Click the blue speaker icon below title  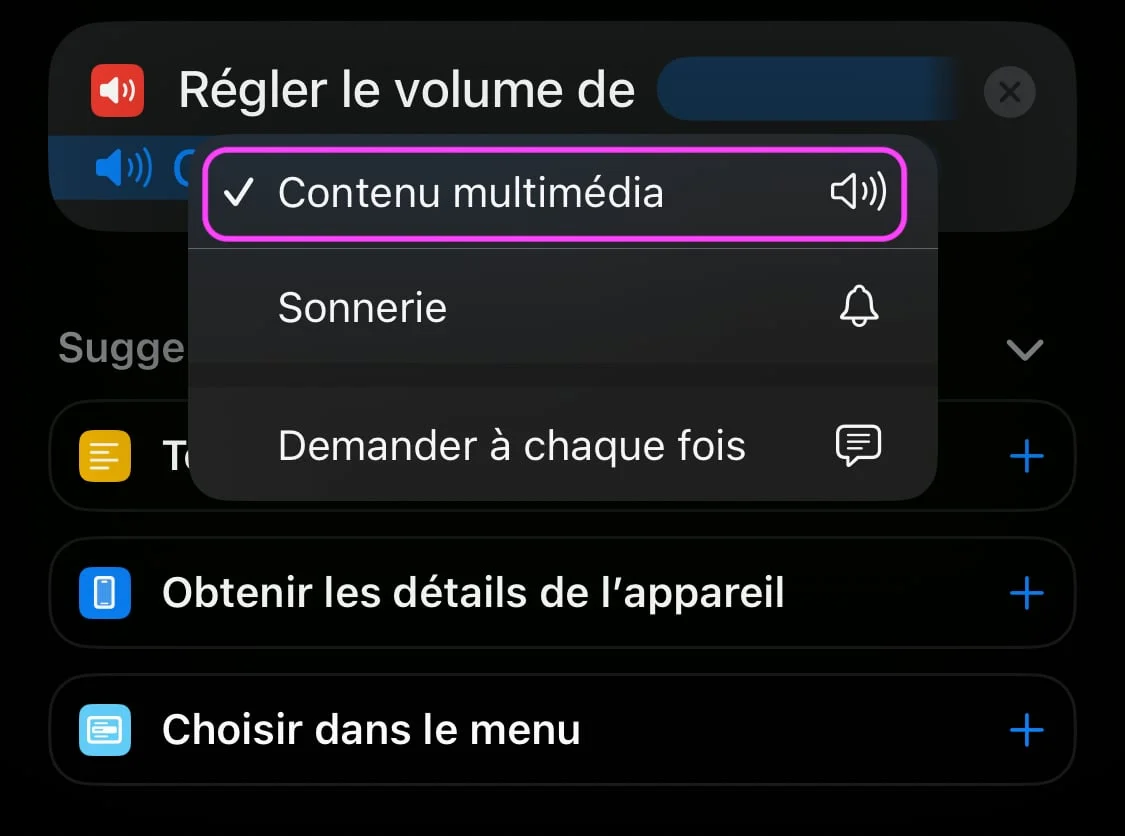coord(124,168)
